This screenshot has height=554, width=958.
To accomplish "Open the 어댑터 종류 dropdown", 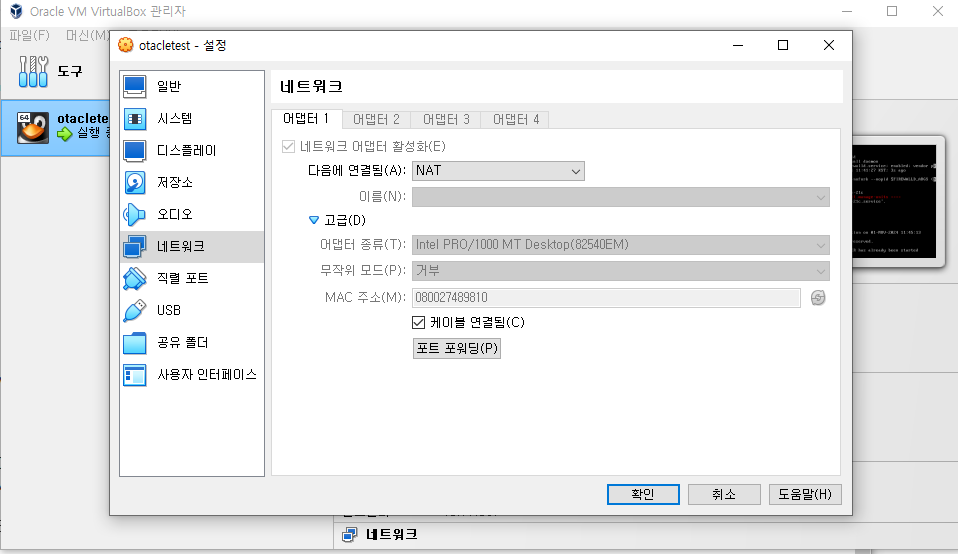I will tap(621, 245).
